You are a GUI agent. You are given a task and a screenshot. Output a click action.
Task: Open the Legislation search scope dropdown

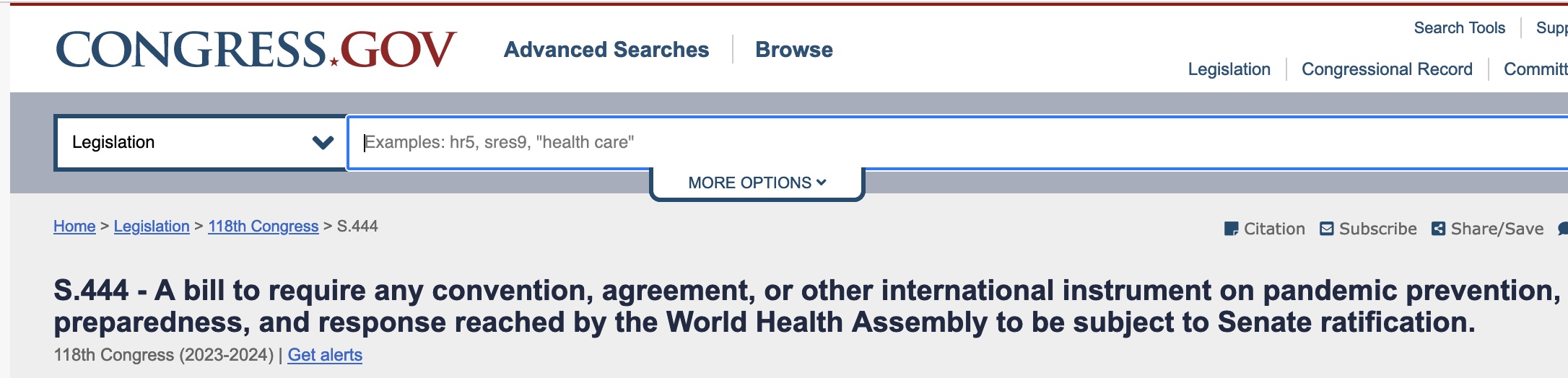201,142
